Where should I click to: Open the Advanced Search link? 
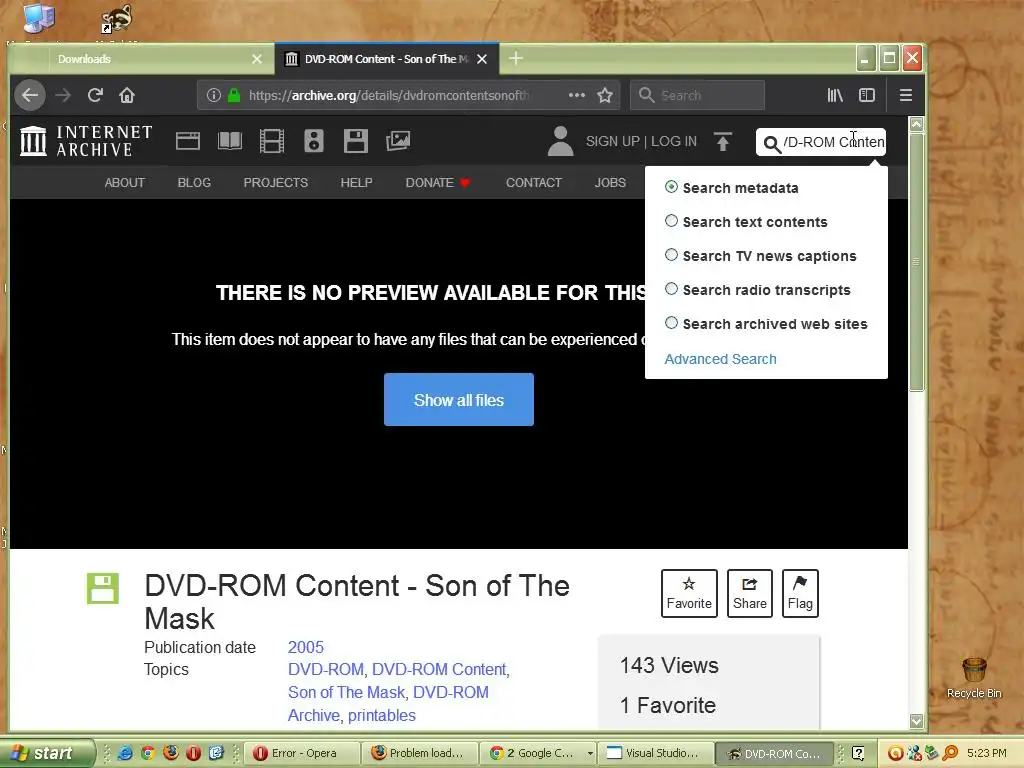[720, 359]
